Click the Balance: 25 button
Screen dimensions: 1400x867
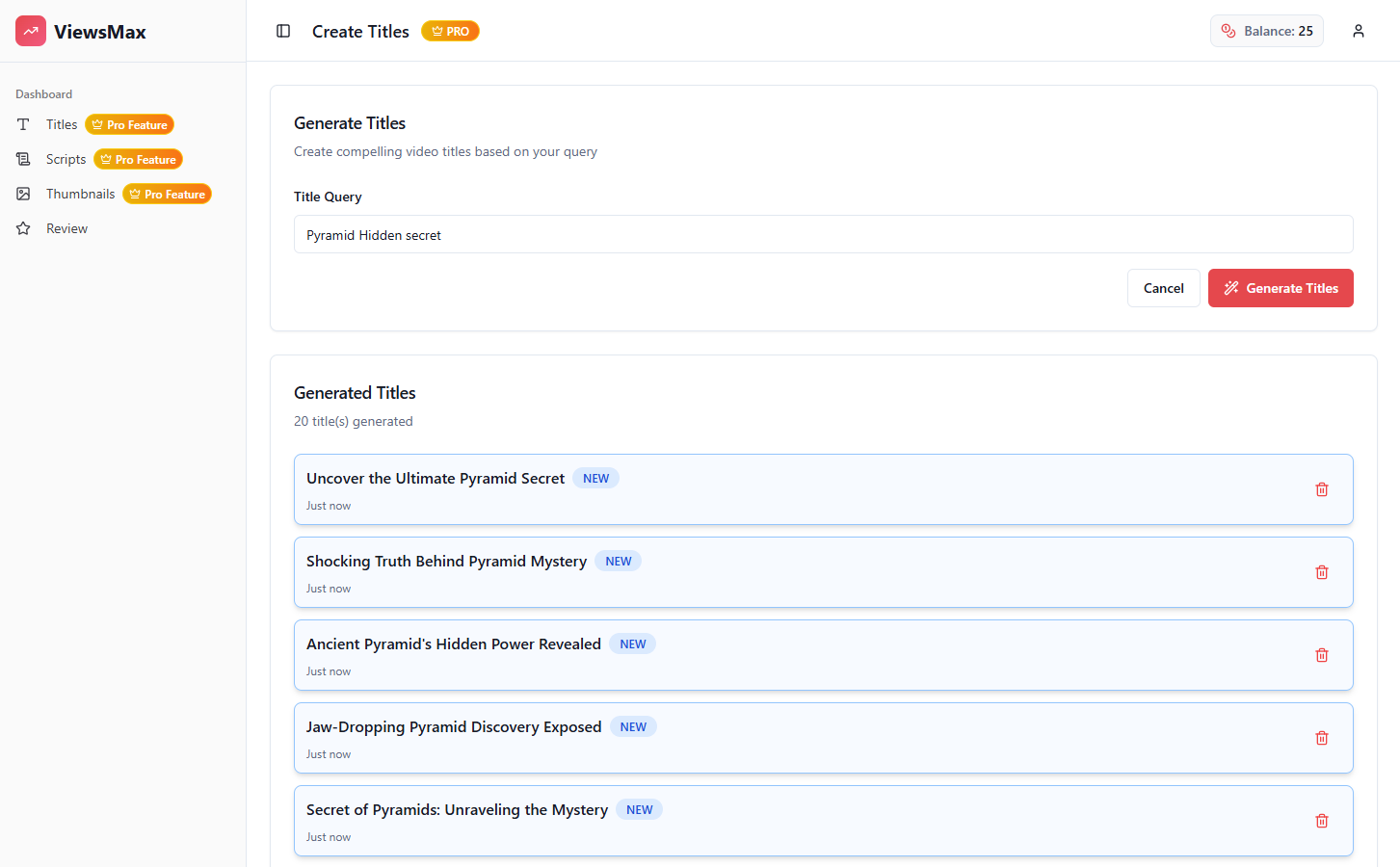1266,31
